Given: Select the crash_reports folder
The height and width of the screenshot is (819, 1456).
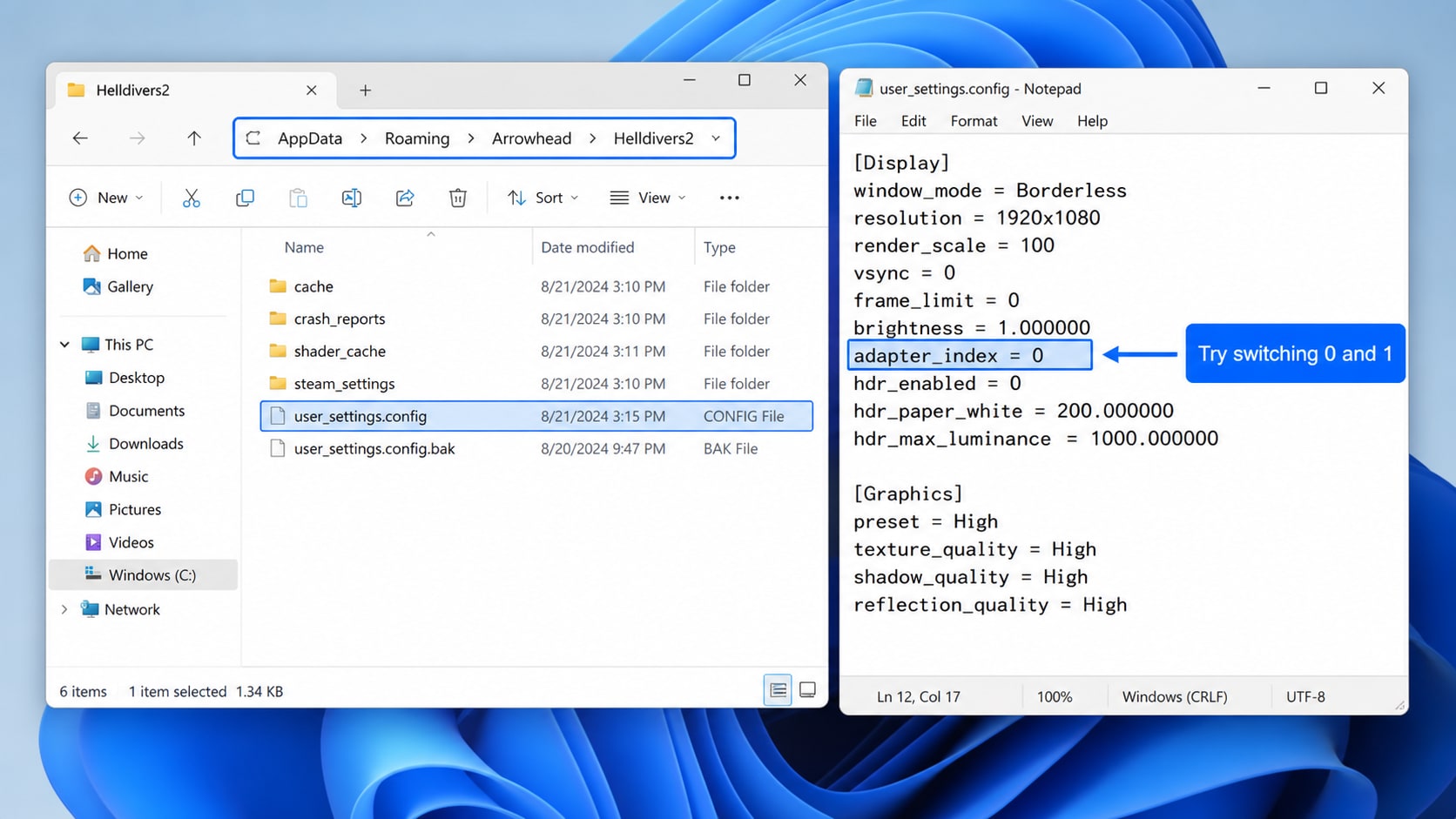Looking at the screenshot, I should coord(536,319).
